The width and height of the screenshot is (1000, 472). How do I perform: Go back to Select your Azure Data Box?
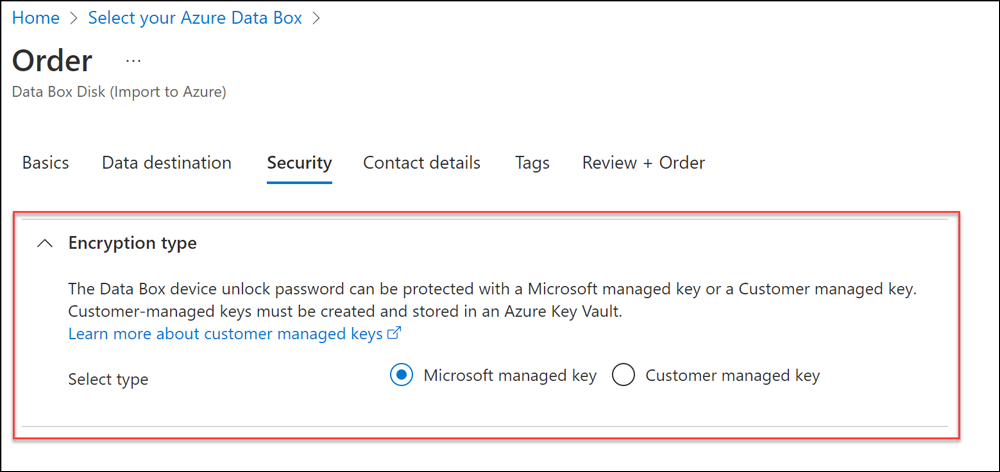click(195, 19)
